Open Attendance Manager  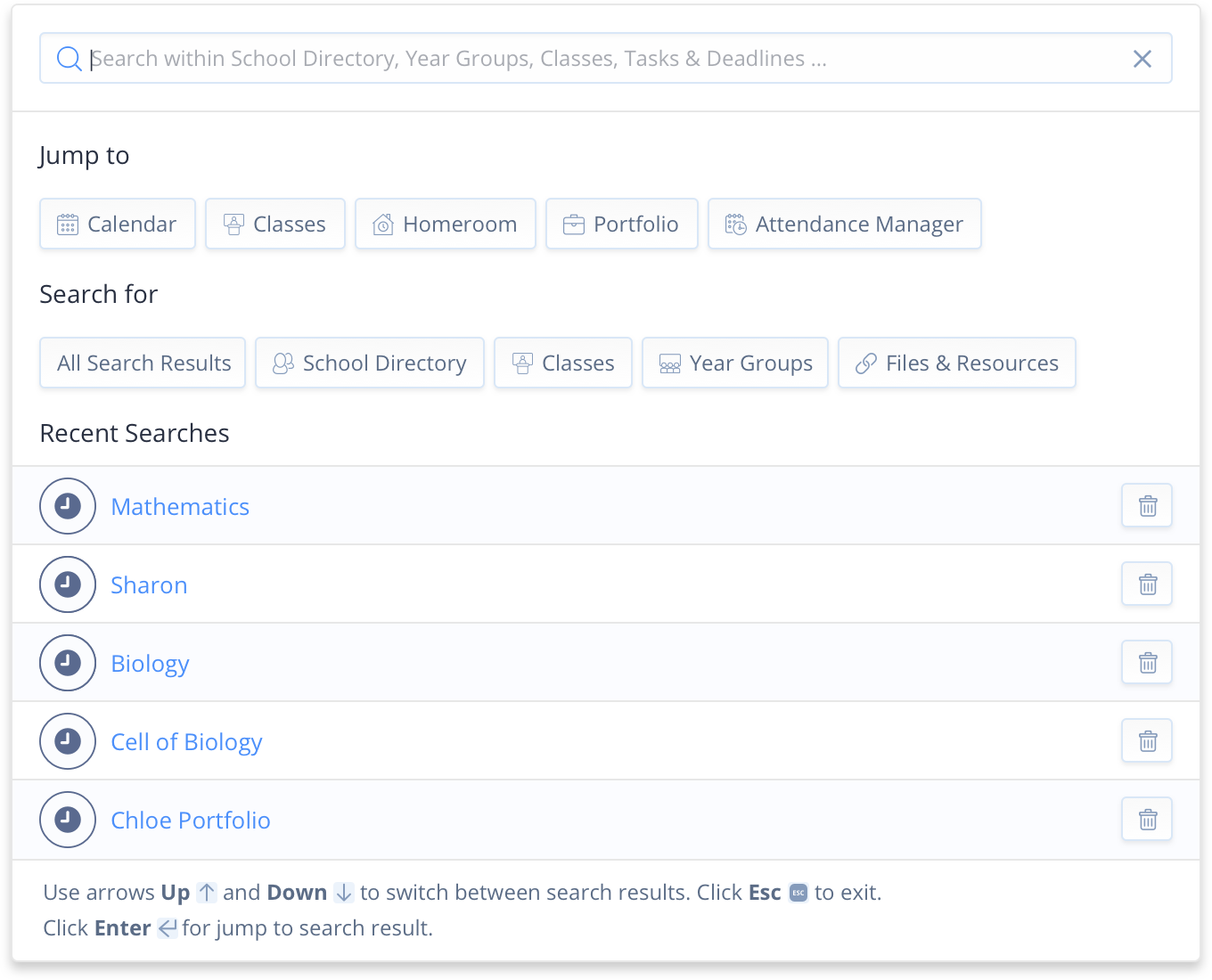click(845, 225)
